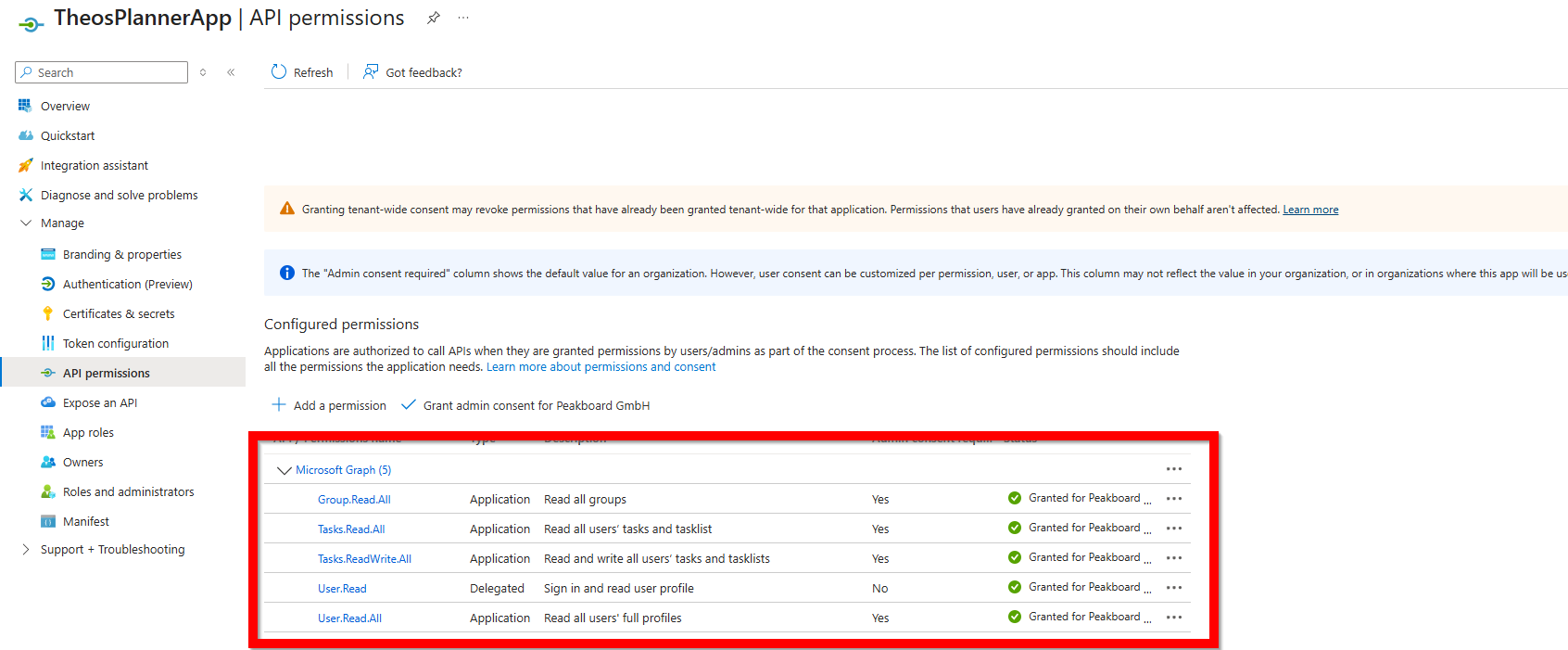Viewport: 1568px width, 650px height.
Task: Click the Microsoft Graph (5) link text
Action: click(x=343, y=470)
